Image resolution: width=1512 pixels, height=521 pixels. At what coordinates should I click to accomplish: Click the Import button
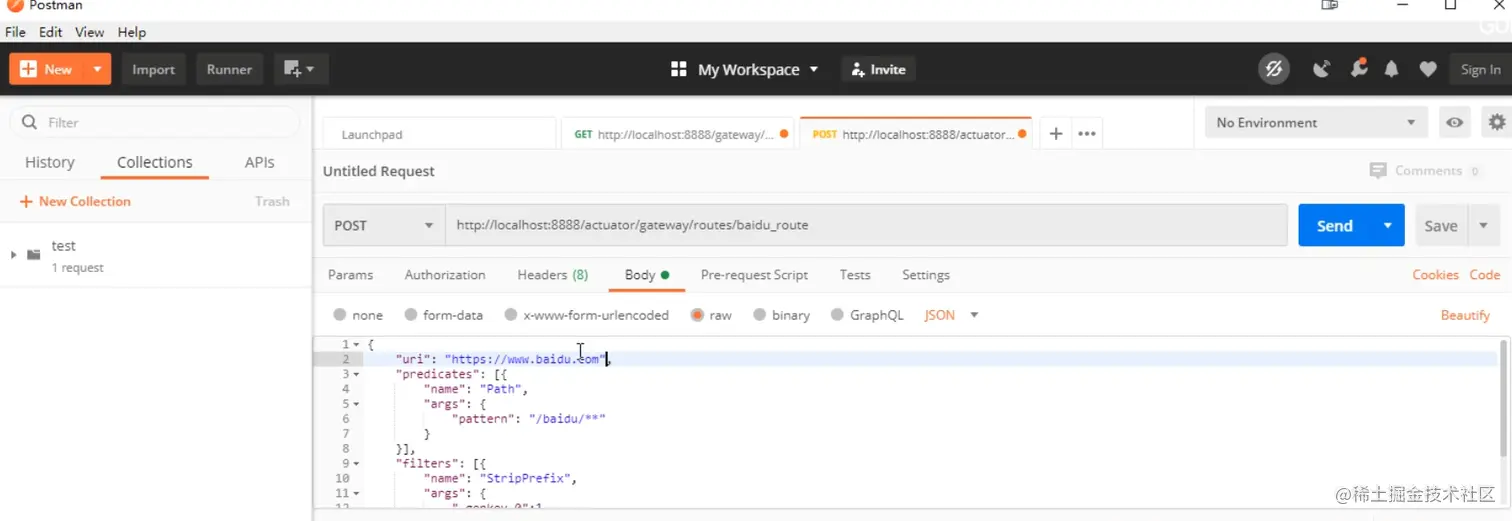pos(153,69)
